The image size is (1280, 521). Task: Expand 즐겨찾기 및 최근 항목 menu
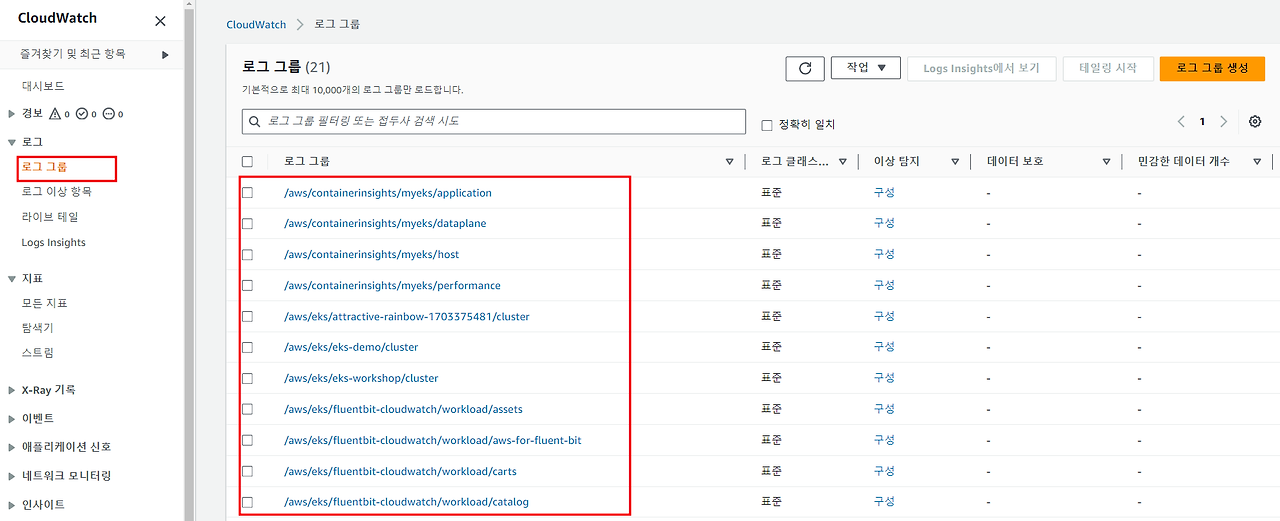tap(166, 54)
